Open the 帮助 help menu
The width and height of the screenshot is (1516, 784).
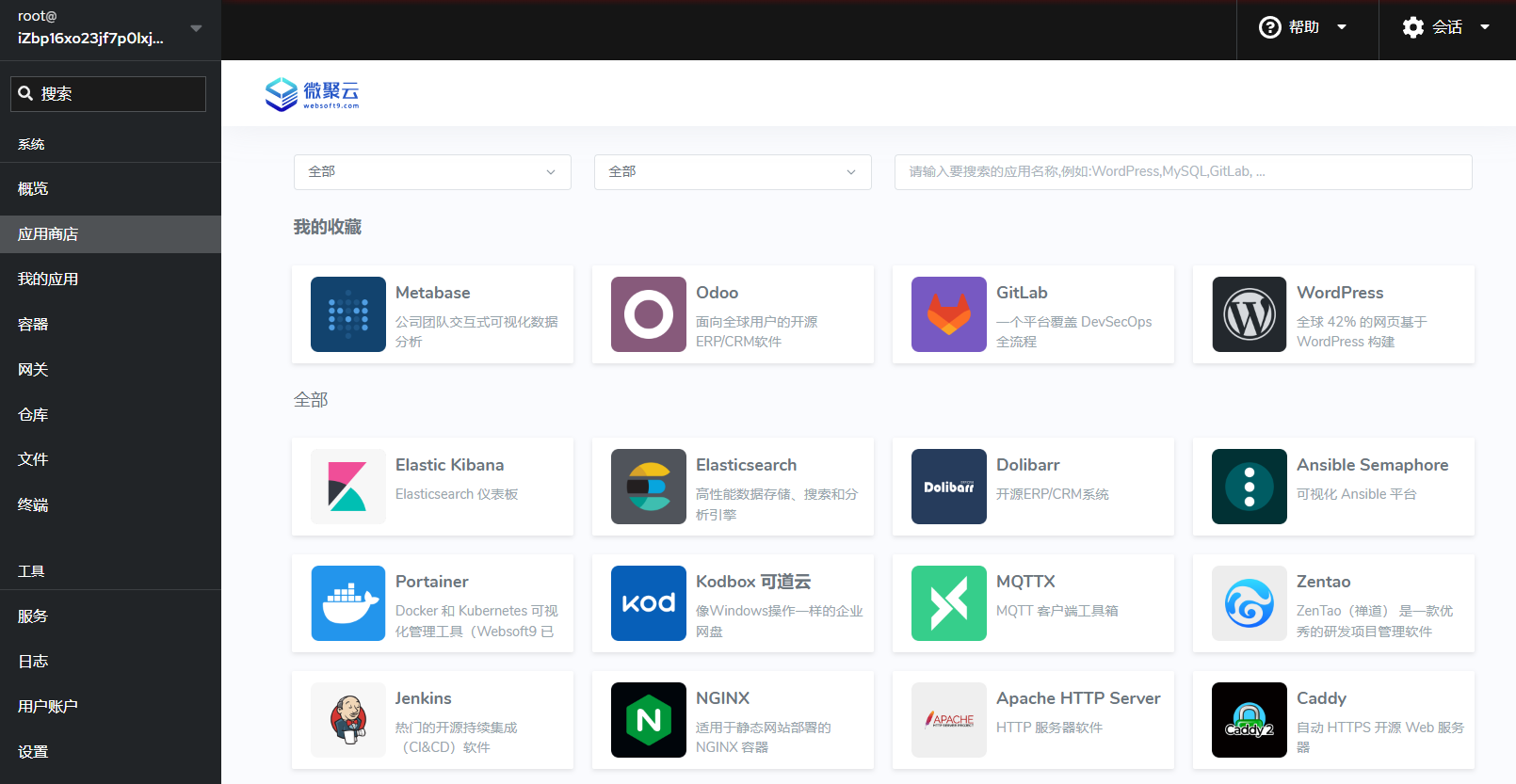click(x=1305, y=27)
